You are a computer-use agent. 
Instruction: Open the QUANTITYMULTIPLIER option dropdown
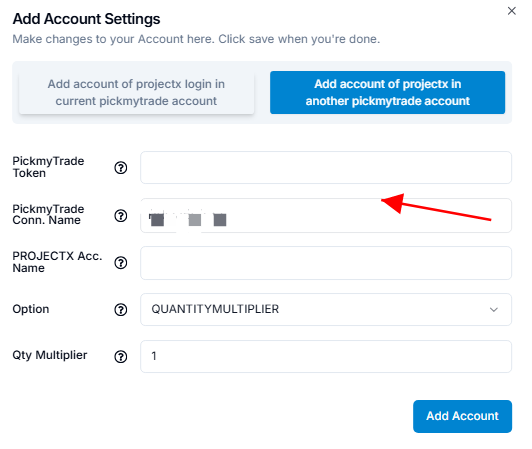pyautogui.click(x=326, y=310)
